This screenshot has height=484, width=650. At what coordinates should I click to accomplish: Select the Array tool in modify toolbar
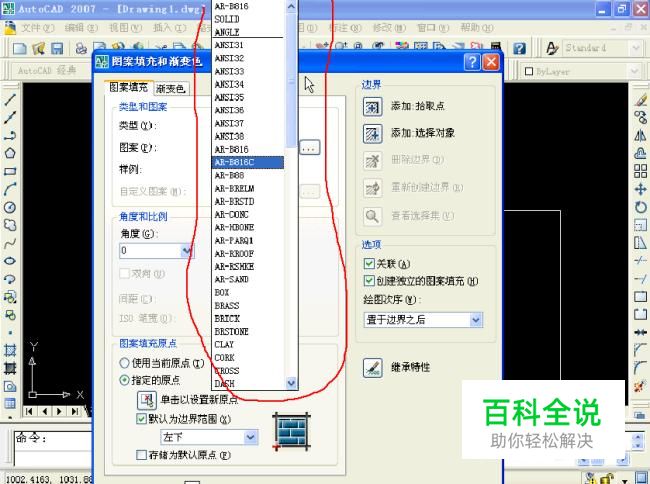[x=640, y=171]
